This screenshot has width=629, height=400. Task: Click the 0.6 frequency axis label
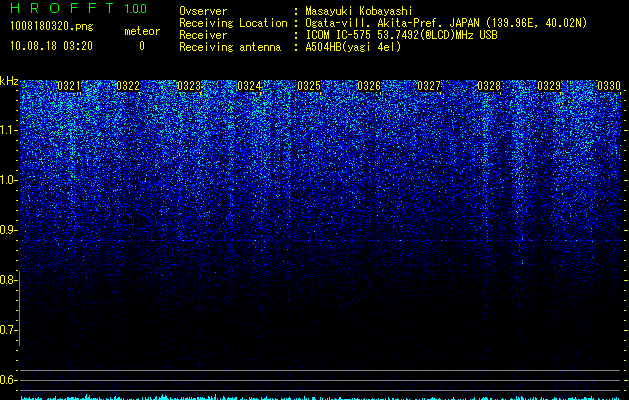click(7, 380)
